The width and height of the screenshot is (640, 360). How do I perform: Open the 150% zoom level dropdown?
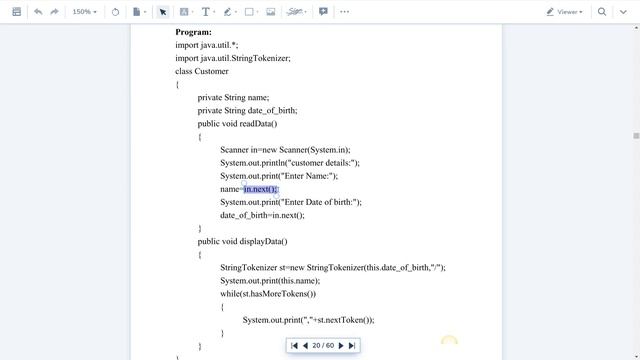84,12
